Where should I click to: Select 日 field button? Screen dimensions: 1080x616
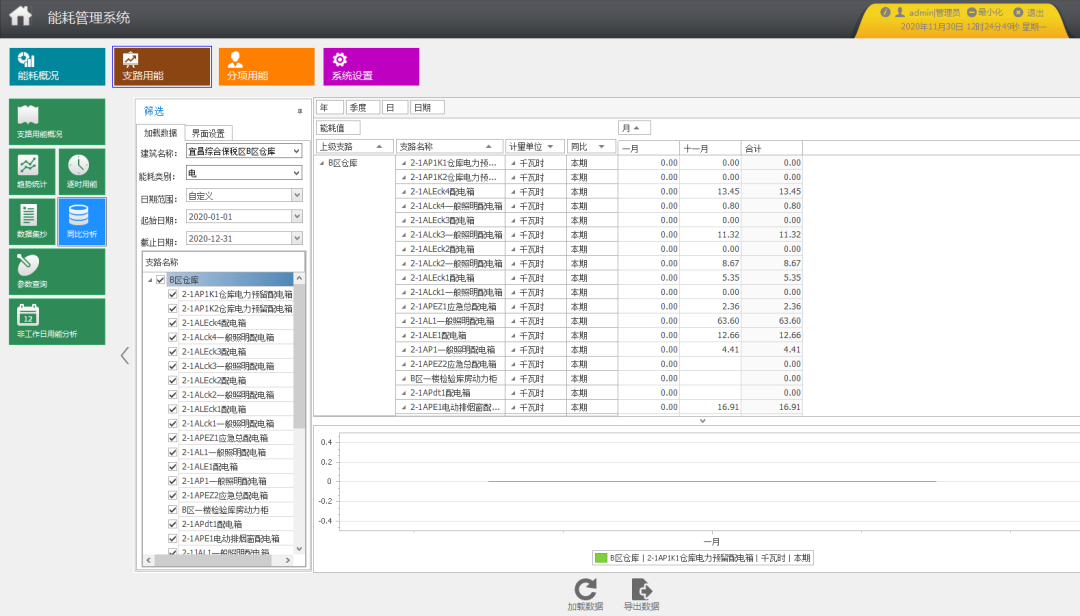[x=395, y=107]
